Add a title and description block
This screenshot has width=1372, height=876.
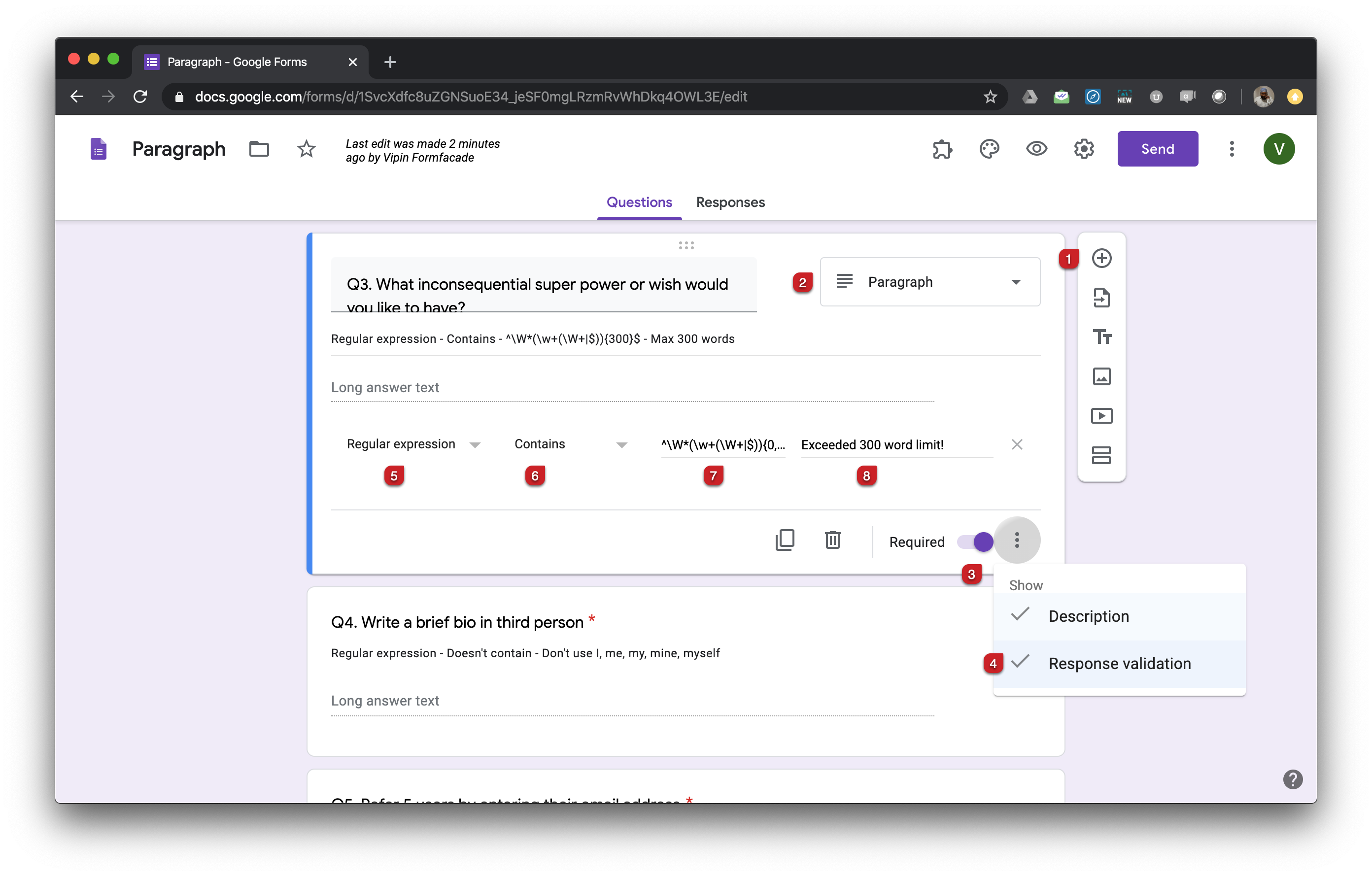point(1101,337)
